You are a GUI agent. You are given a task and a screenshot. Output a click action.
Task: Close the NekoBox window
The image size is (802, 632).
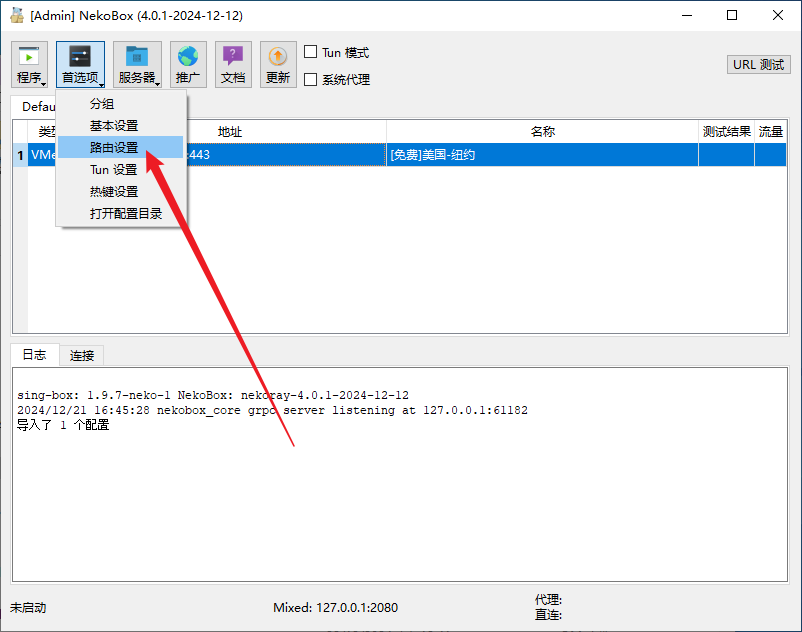(777, 15)
